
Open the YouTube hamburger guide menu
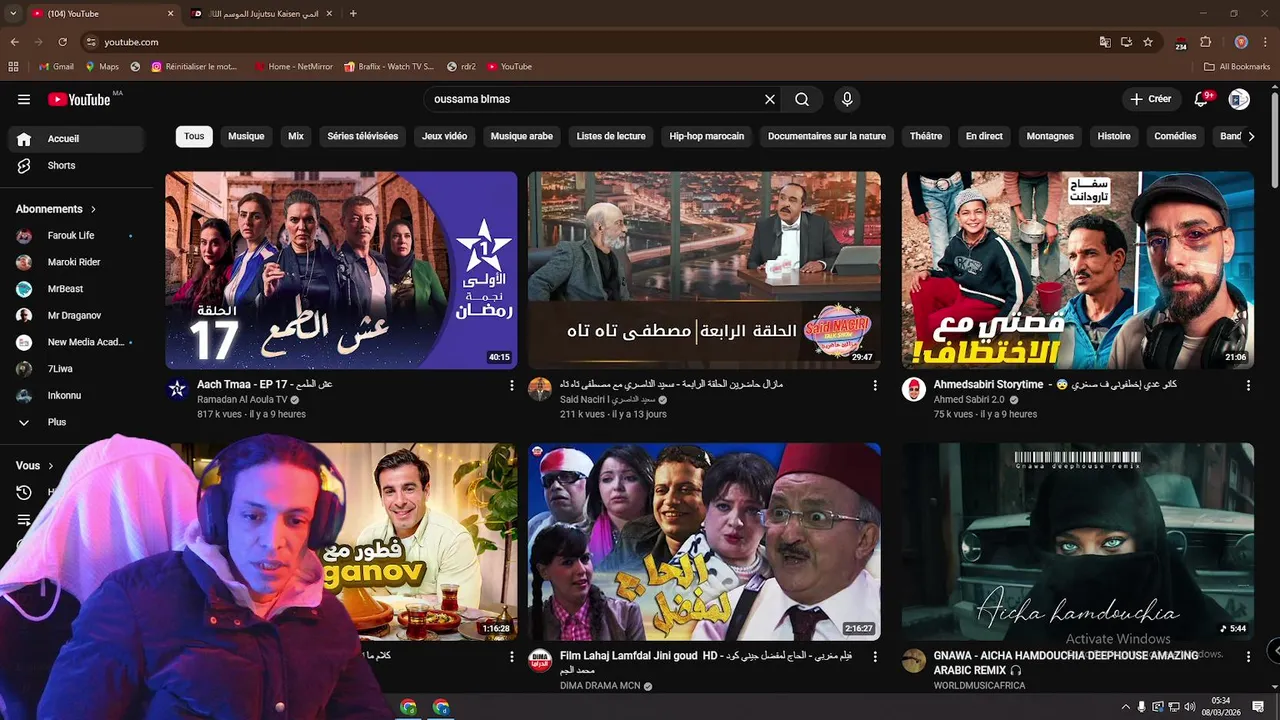coord(24,99)
